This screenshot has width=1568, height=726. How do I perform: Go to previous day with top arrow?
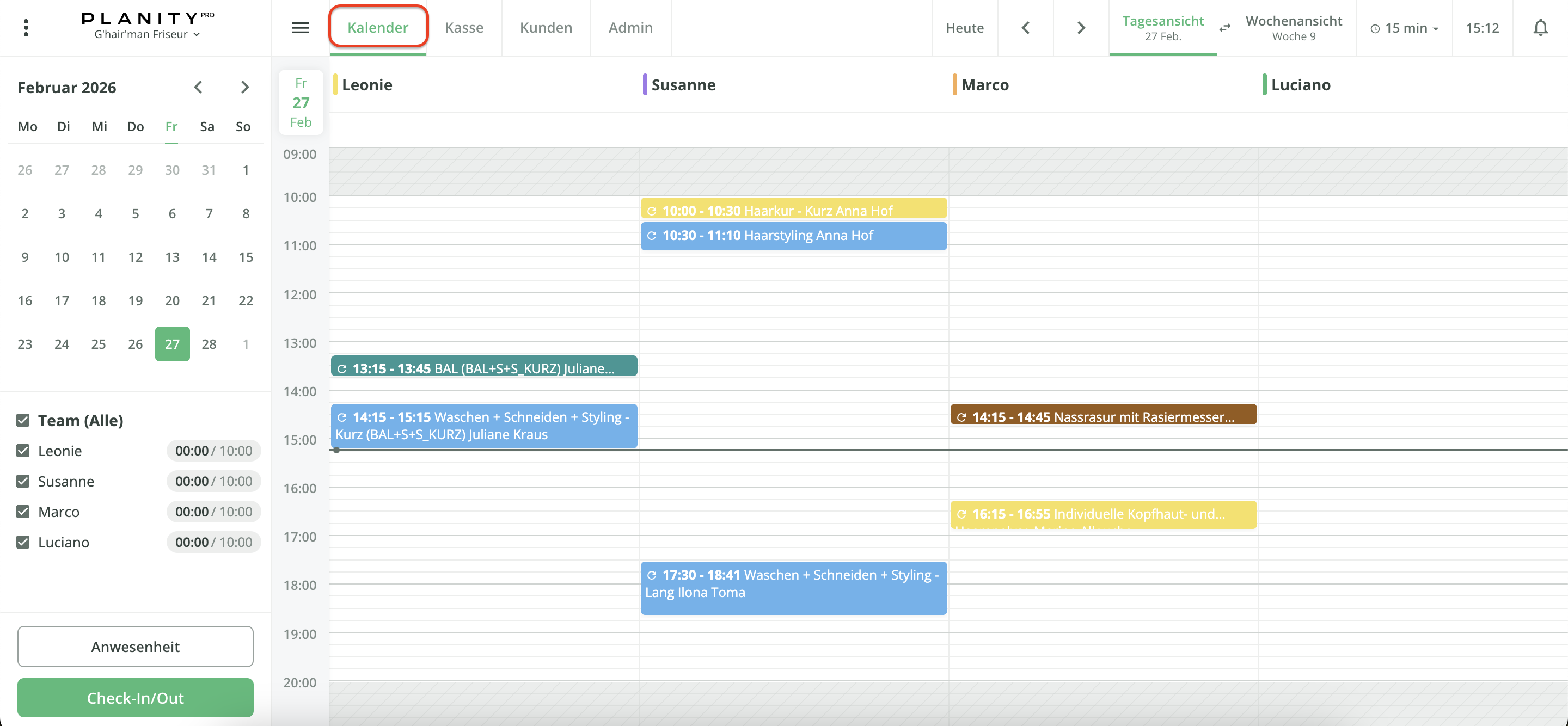(x=1025, y=28)
